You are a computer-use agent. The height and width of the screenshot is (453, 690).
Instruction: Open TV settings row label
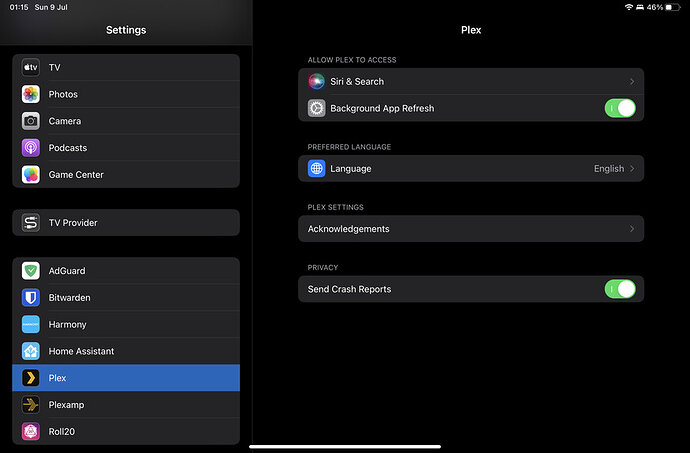point(54,67)
